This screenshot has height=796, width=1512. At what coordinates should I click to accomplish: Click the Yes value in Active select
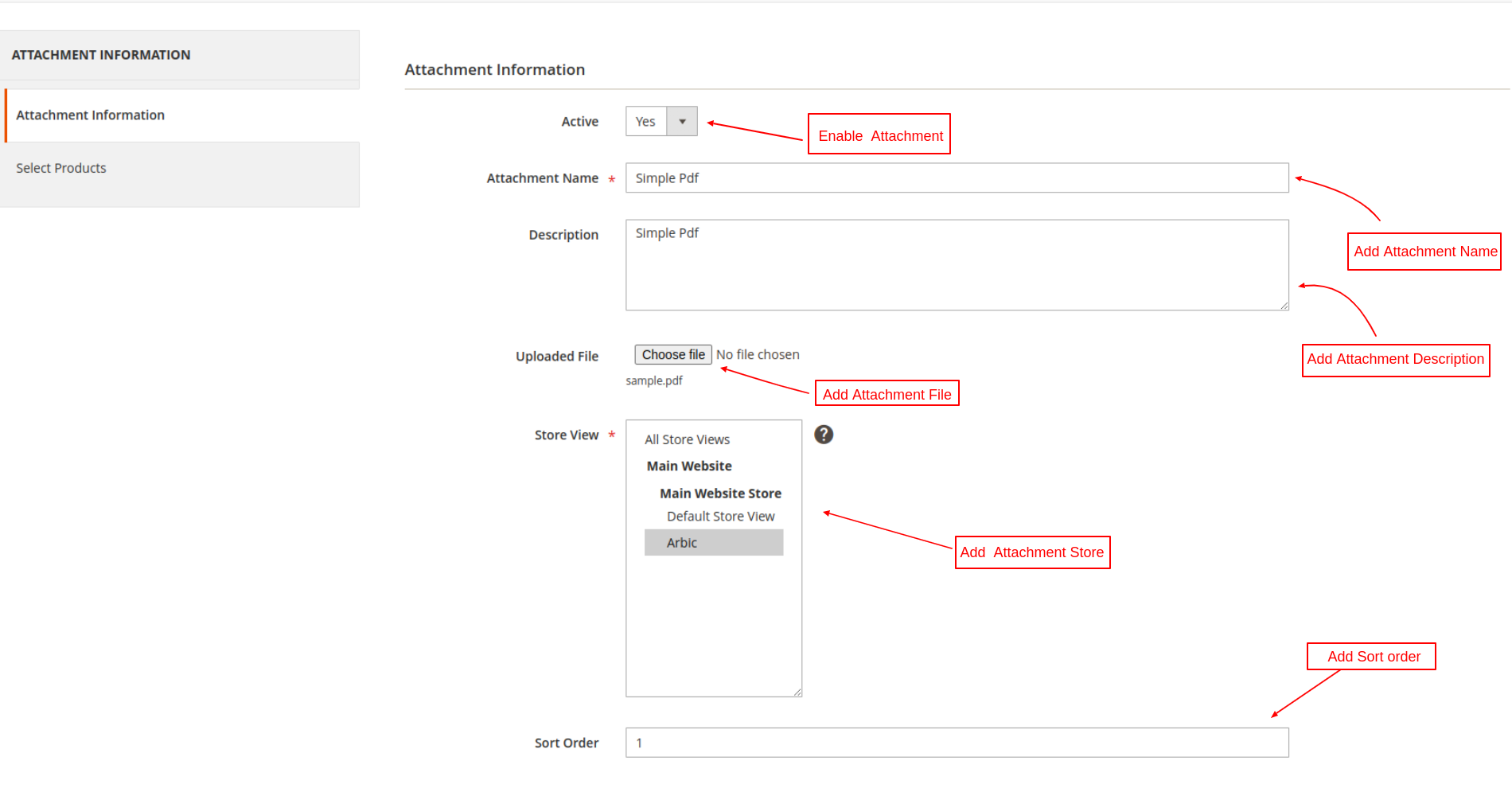pyautogui.click(x=646, y=122)
